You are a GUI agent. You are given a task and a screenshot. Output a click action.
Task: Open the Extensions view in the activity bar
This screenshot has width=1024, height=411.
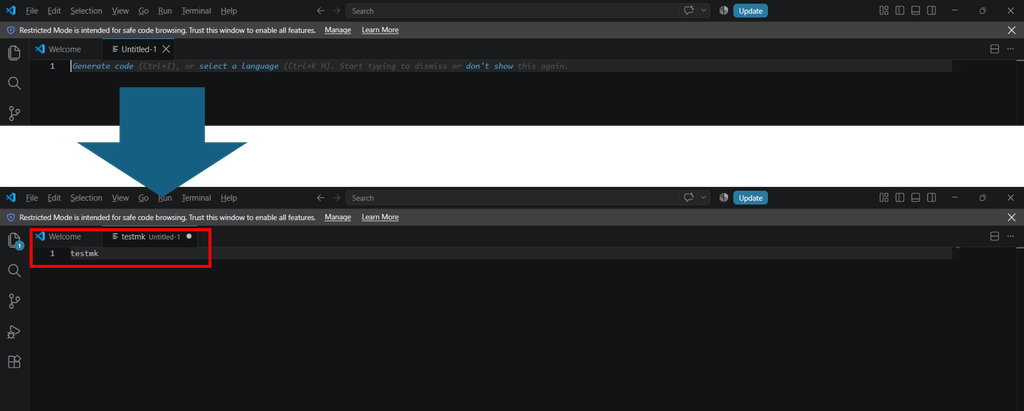coord(14,362)
